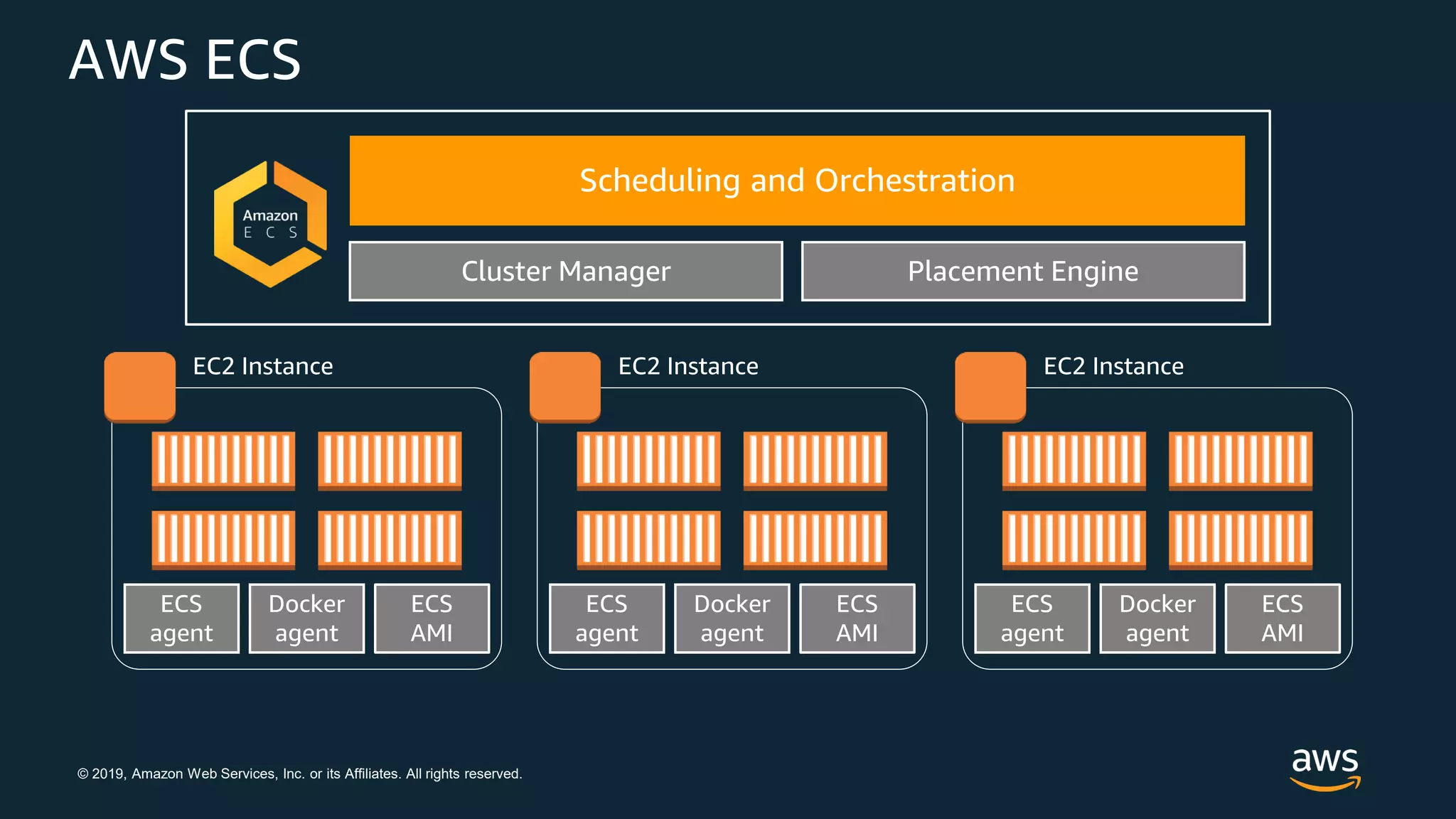Viewport: 1456px width, 819px height.
Task: Click the right EC2 Instance orange square icon
Action: [x=990, y=386]
